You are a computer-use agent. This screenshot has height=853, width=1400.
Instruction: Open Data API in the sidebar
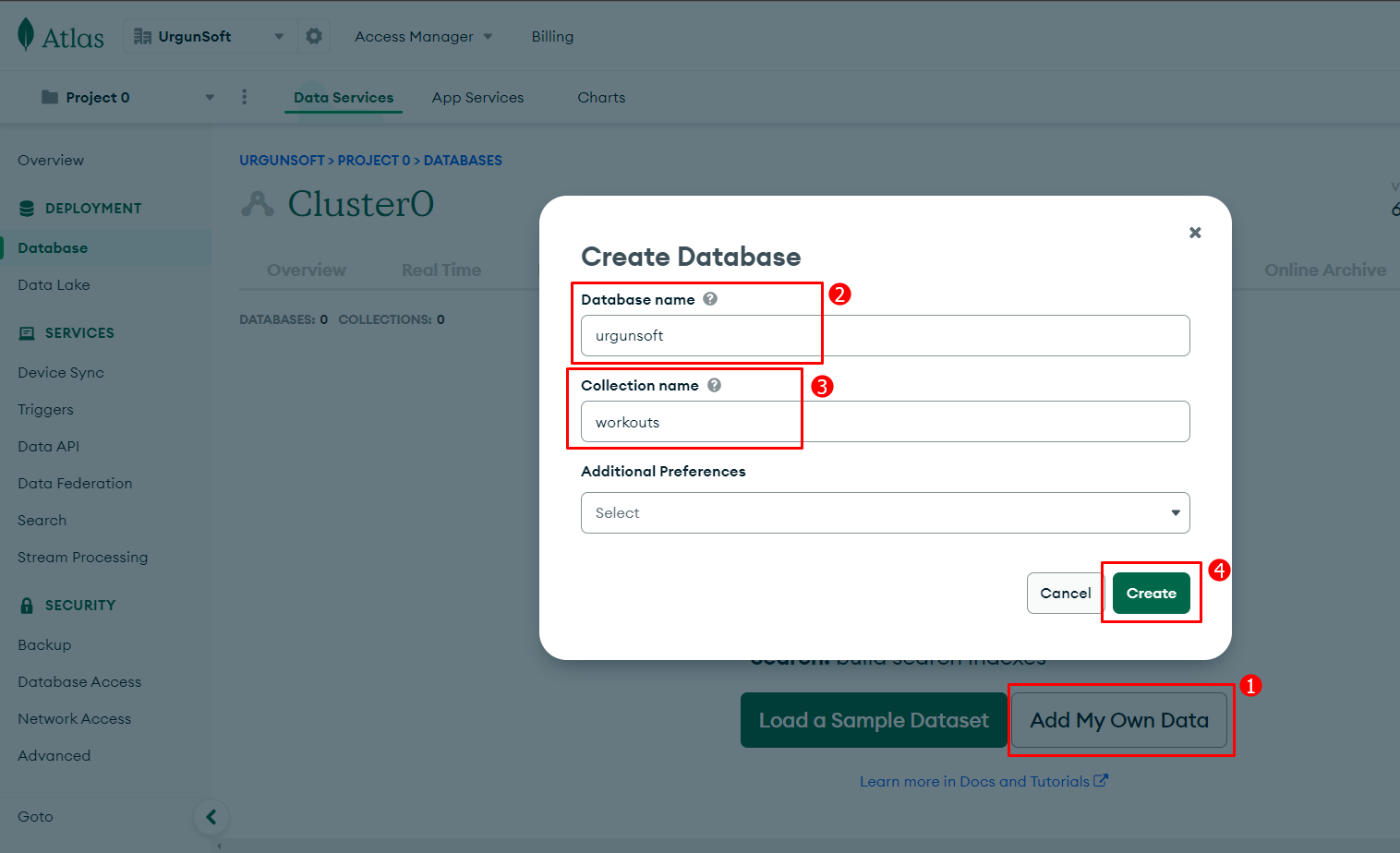pyautogui.click(x=48, y=447)
